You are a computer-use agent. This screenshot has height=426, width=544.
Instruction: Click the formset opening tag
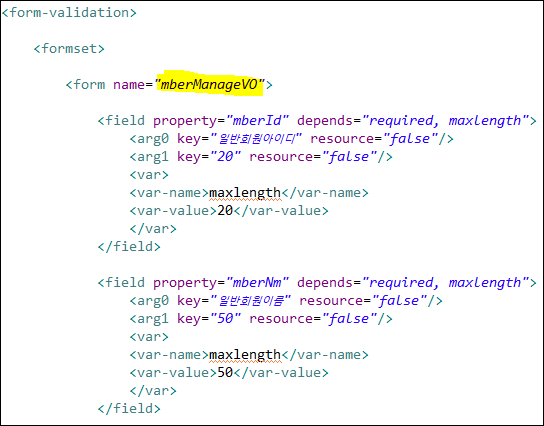pyautogui.click(x=69, y=49)
